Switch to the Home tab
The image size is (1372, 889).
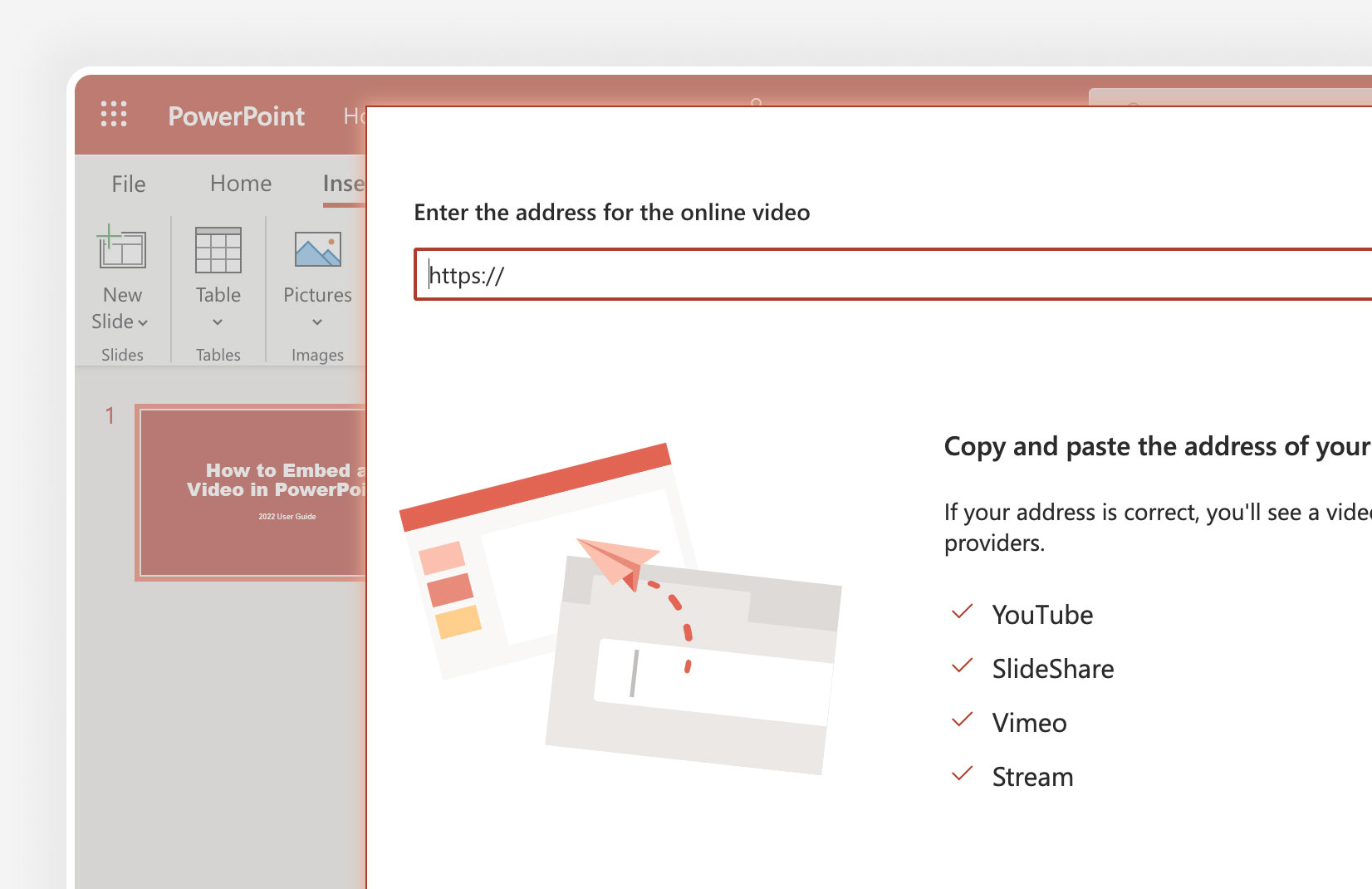click(x=241, y=184)
